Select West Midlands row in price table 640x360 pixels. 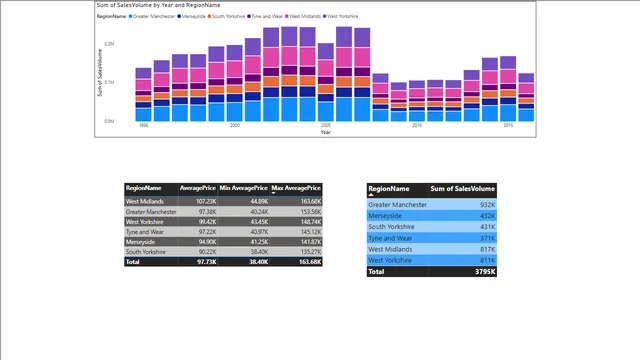pos(223,201)
